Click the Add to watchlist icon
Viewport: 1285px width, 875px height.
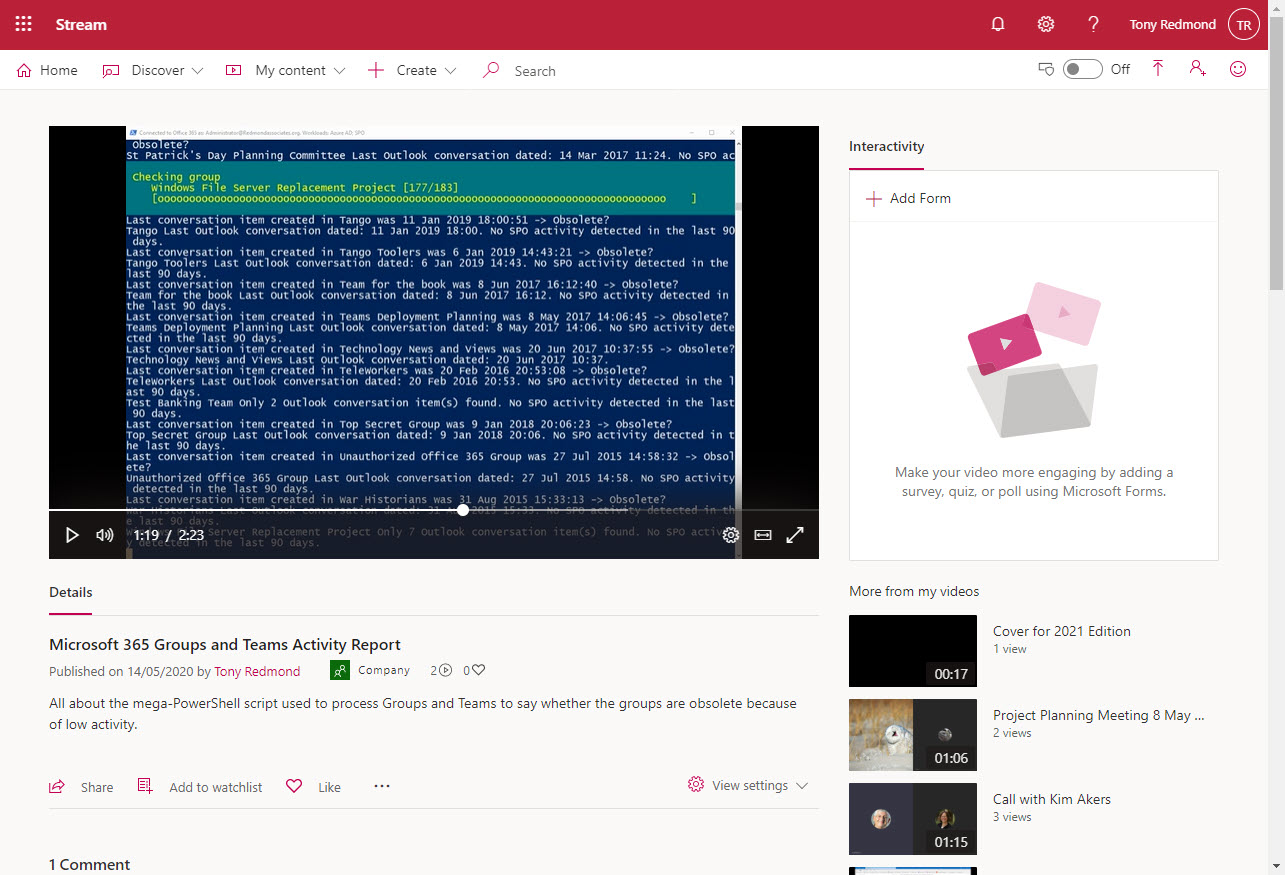[x=145, y=786]
